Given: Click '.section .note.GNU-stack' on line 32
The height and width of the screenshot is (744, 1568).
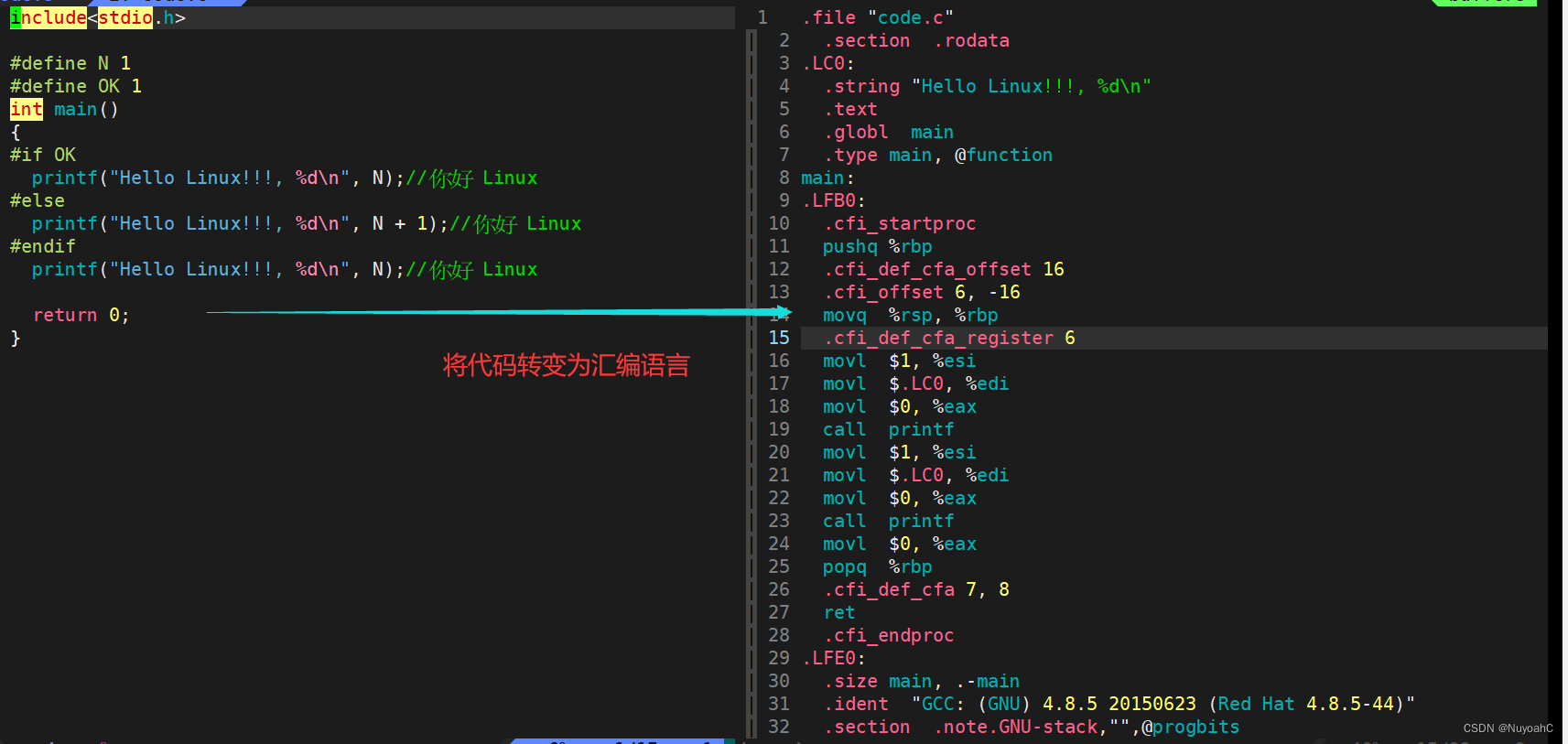Looking at the screenshot, I should click(1032, 727).
